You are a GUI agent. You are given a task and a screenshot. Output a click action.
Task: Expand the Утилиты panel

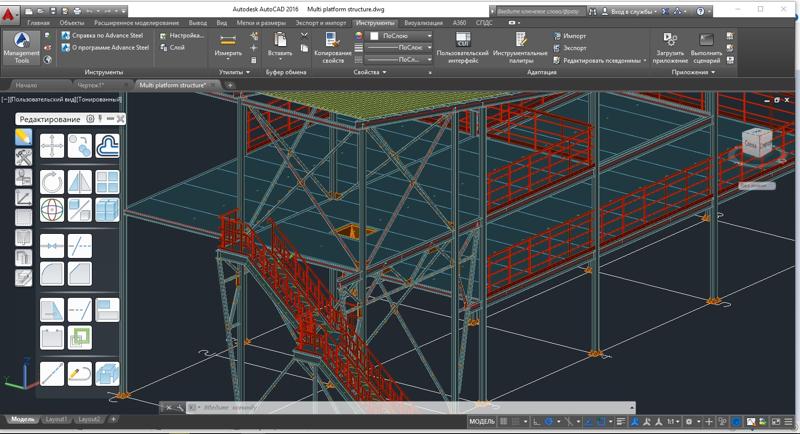[234, 72]
